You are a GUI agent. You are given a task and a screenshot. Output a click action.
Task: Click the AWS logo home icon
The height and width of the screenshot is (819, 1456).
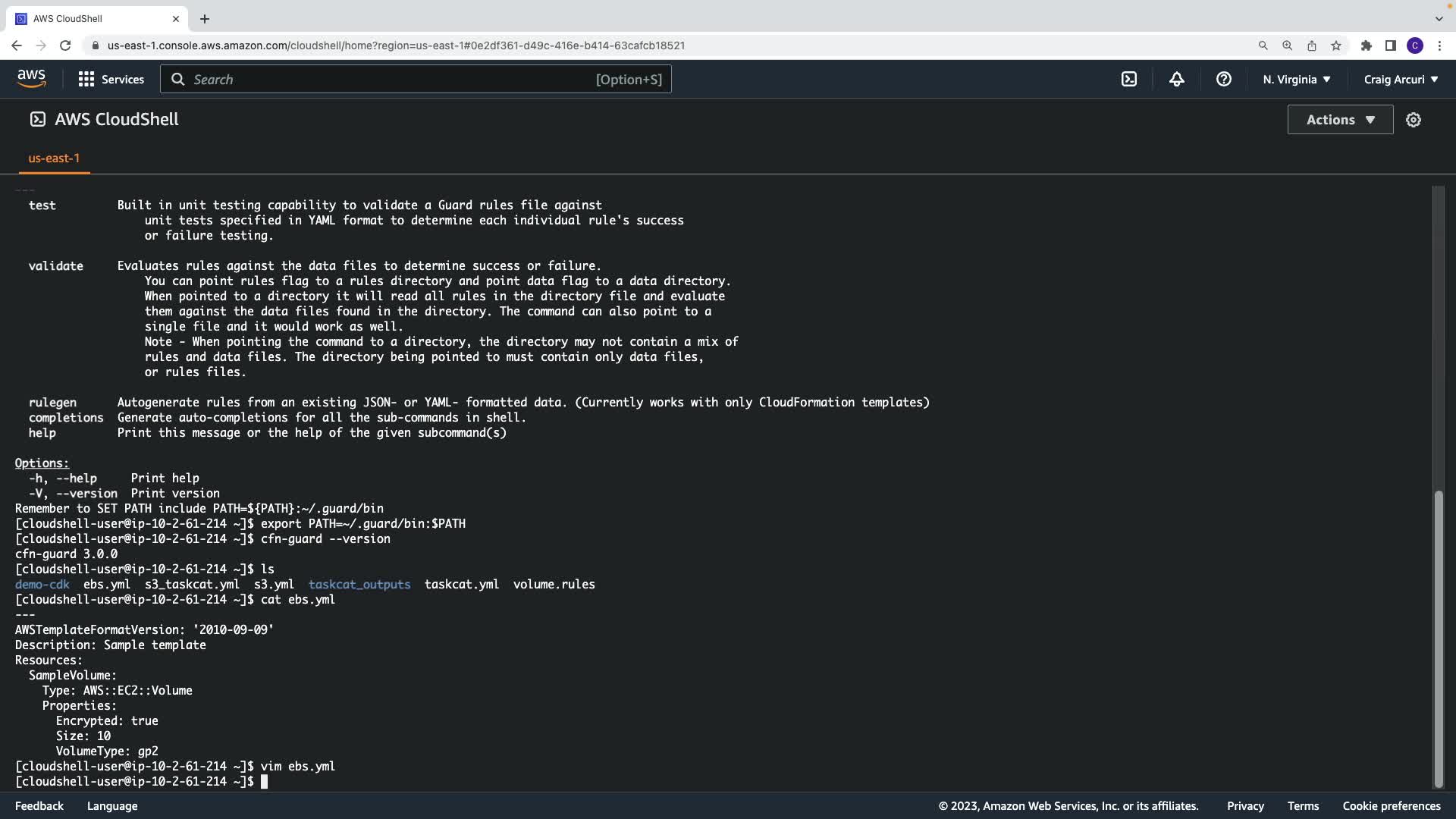coord(31,79)
